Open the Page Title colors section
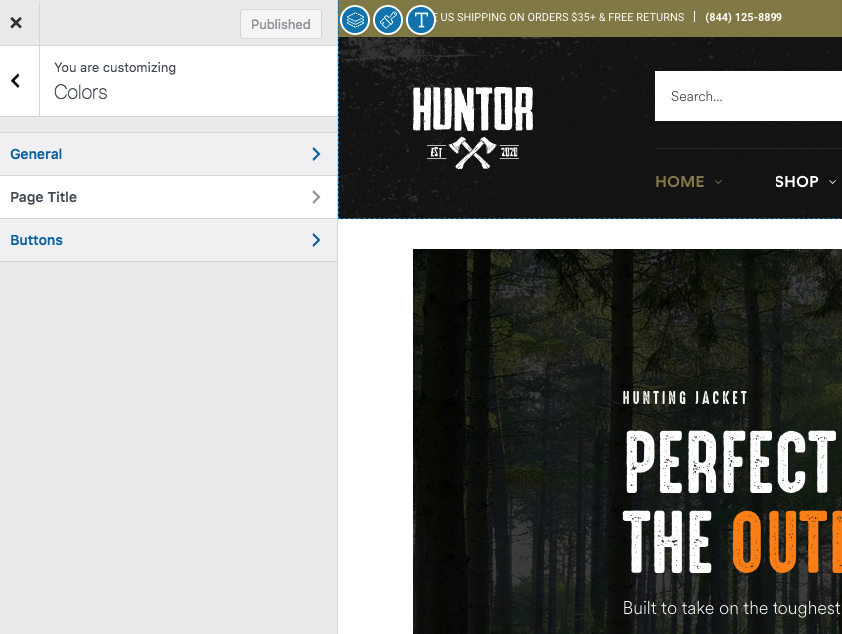842x634 pixels. (44, 197)
